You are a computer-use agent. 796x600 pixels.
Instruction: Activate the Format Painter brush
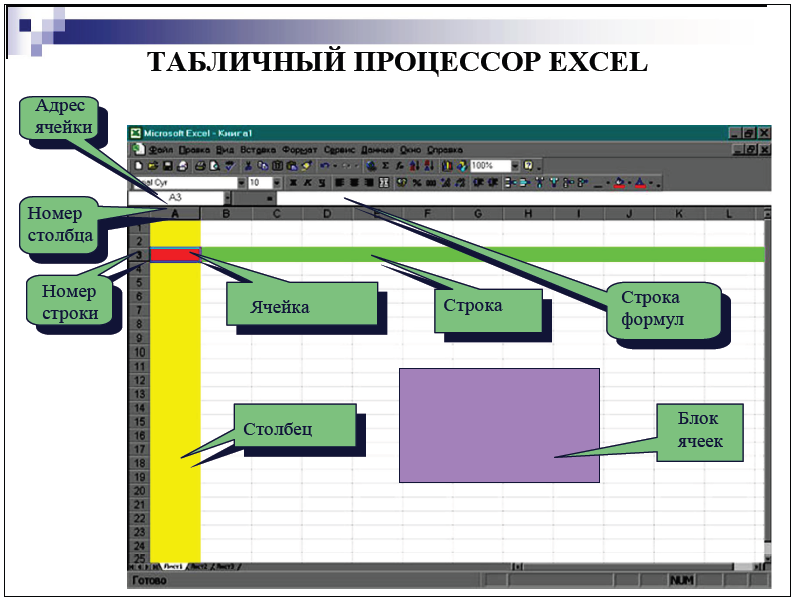click(307, 165)
